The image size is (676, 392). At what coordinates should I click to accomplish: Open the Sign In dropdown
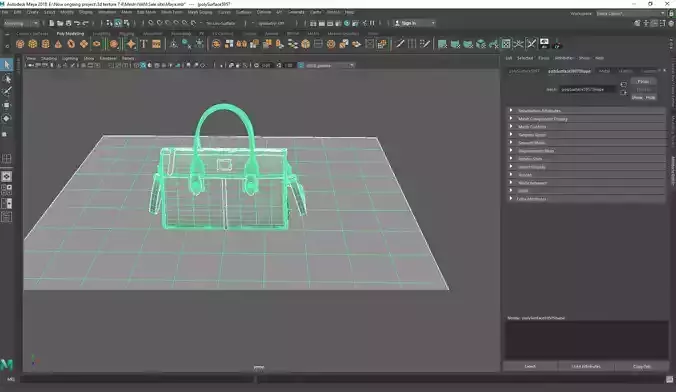click(414, 23)
